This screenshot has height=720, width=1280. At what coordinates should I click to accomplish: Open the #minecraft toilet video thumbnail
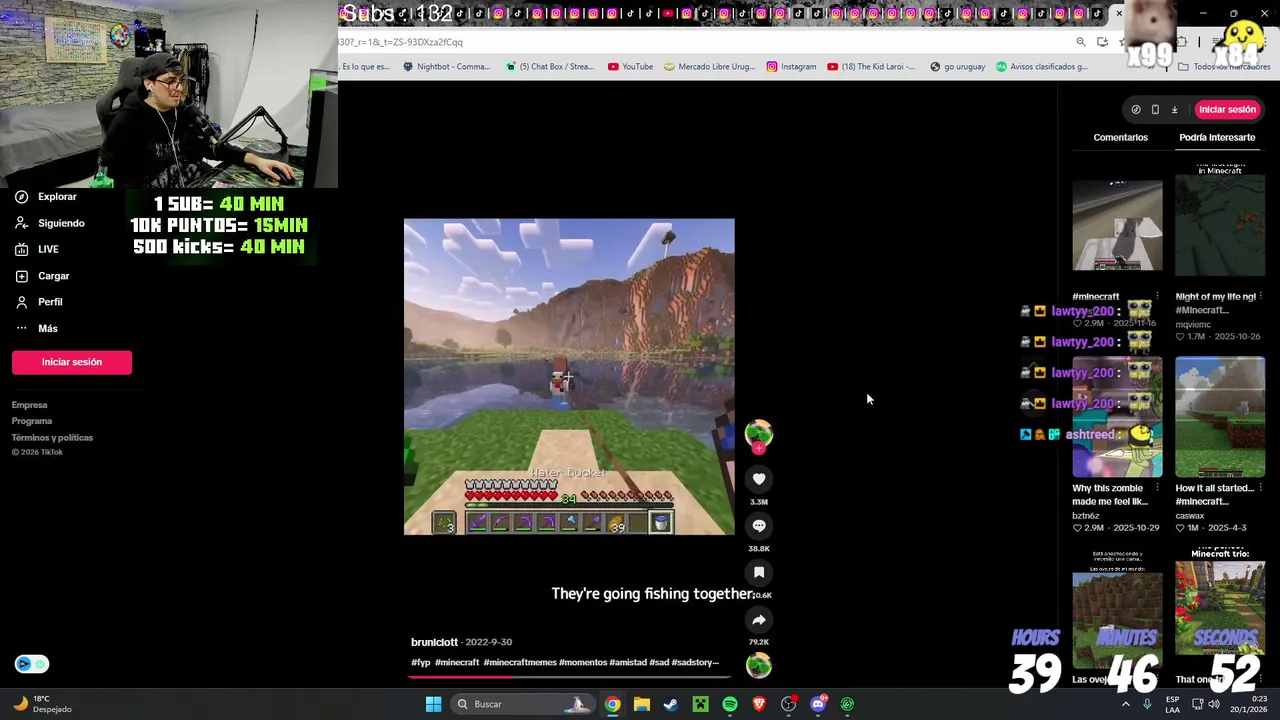point(1117,226)
